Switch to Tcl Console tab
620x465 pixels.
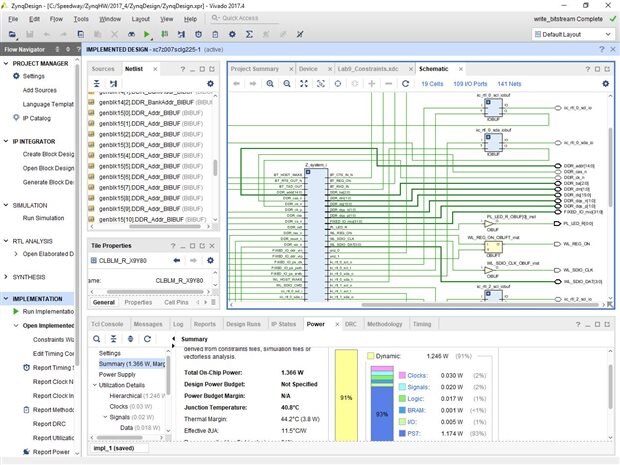tap(107, 324)
